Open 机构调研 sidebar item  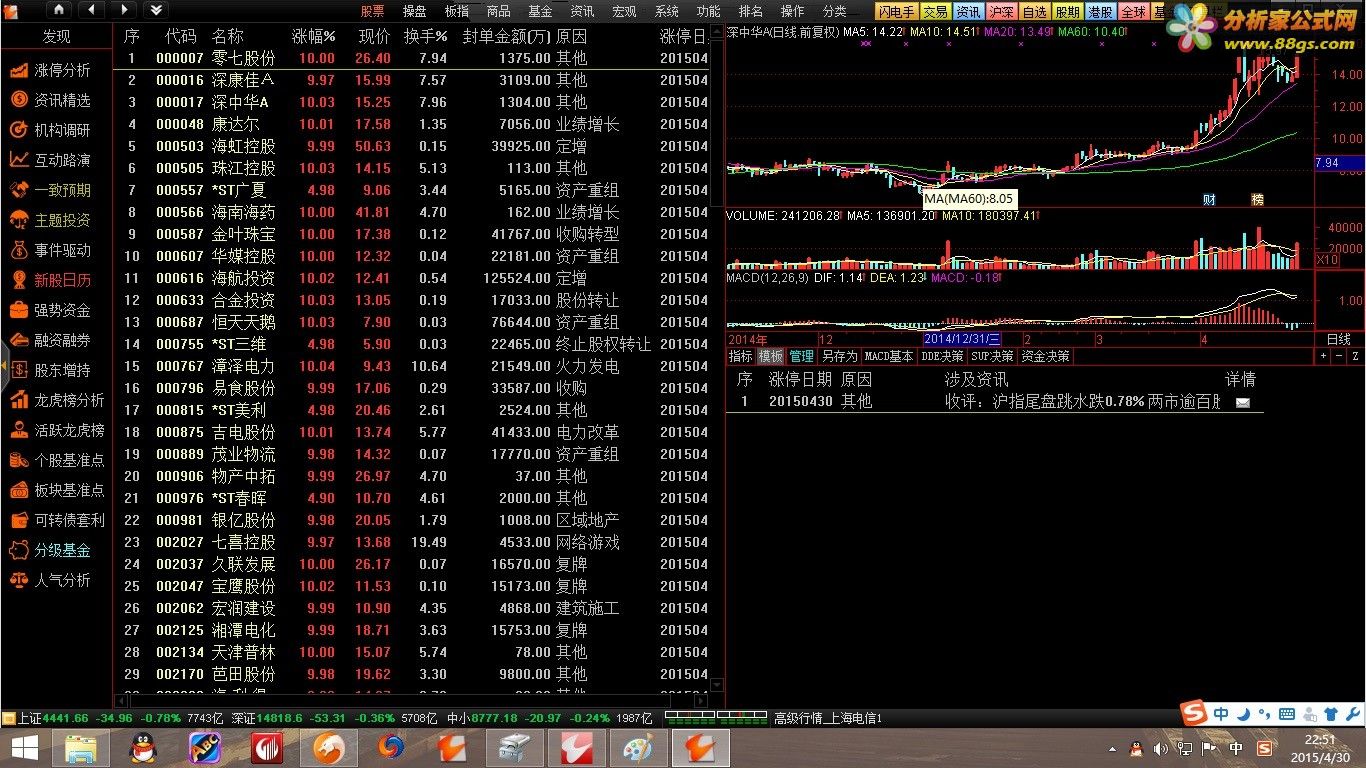(x=50, y=130)
